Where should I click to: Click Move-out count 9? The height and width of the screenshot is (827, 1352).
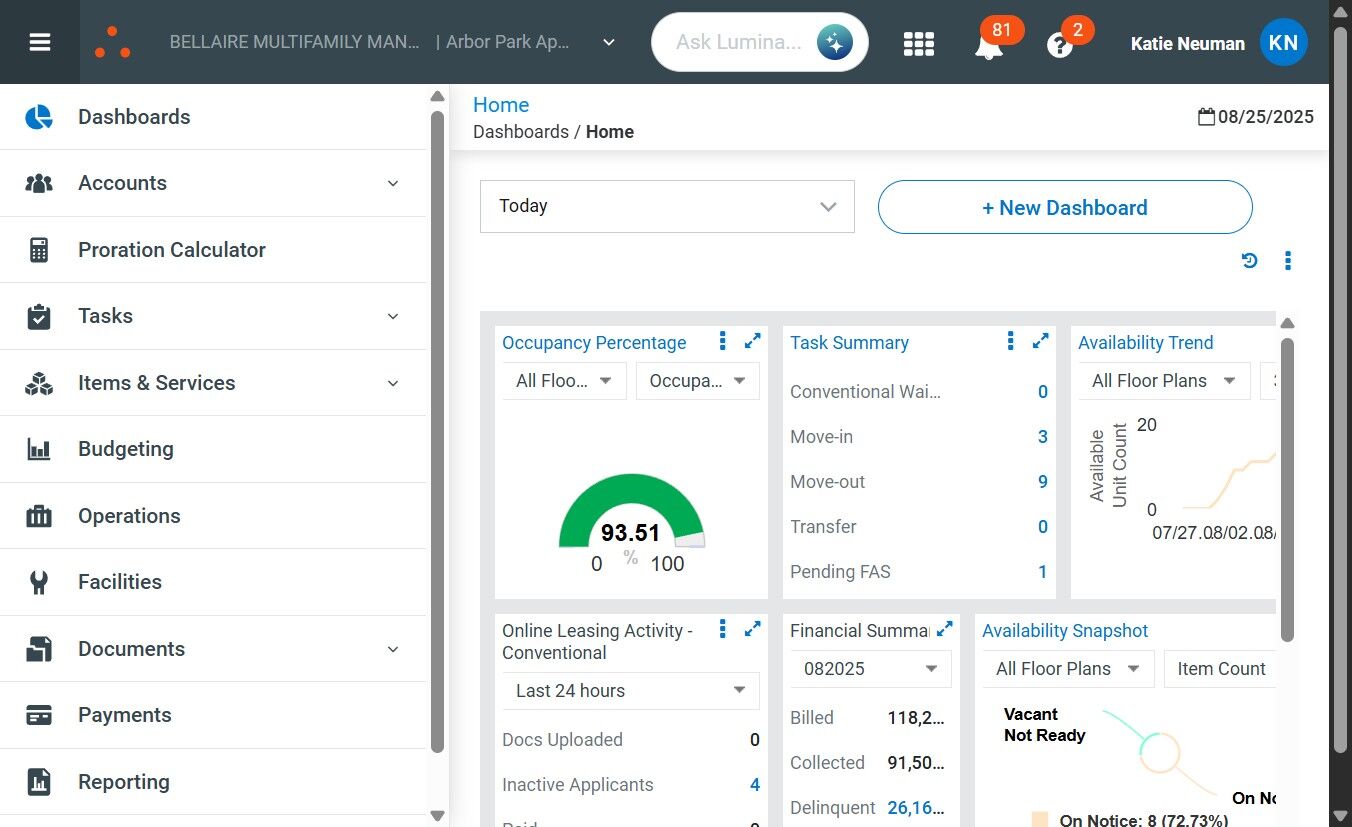[1043, 482]
